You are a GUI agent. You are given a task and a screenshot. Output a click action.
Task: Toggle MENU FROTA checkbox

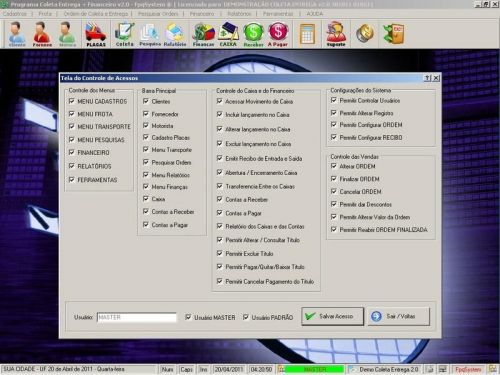71,114
